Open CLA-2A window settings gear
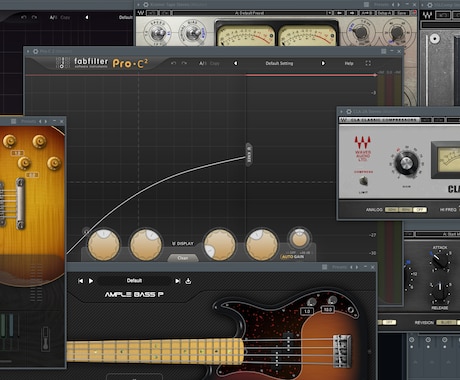Image resolution: width=460 pixels, height=380 pixels. point(349,112)
